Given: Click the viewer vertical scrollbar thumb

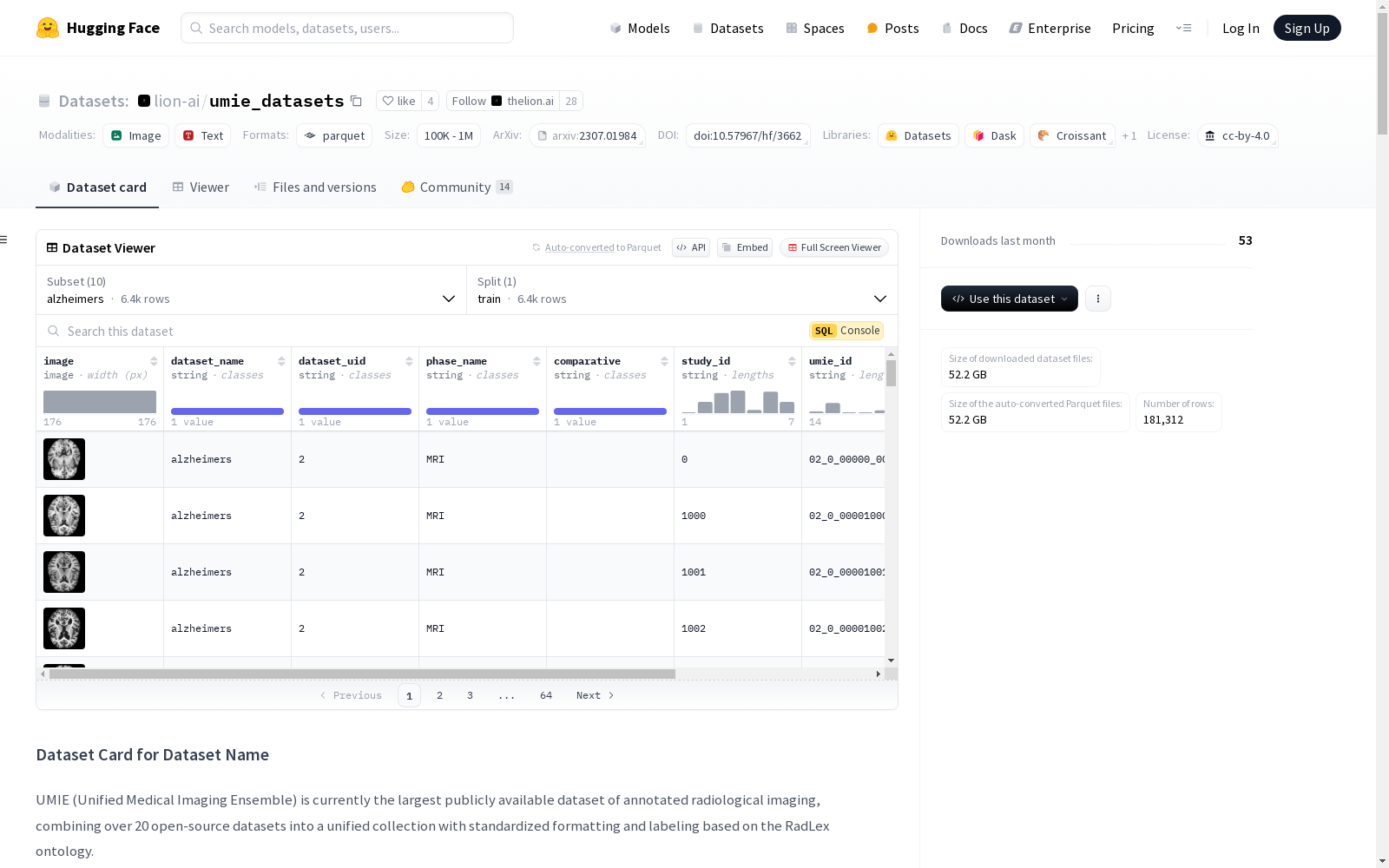Looking at the screenshot, I should click(891, 373).
